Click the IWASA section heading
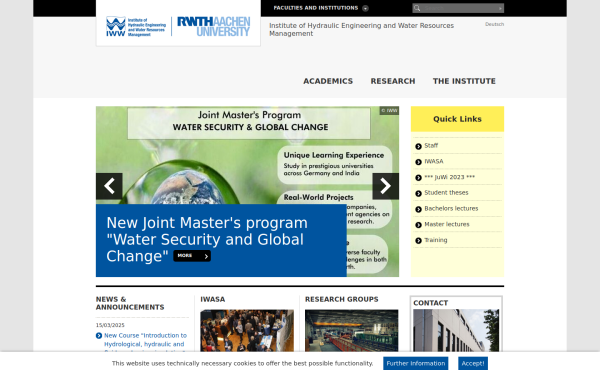600x375 pixels. 212,299
